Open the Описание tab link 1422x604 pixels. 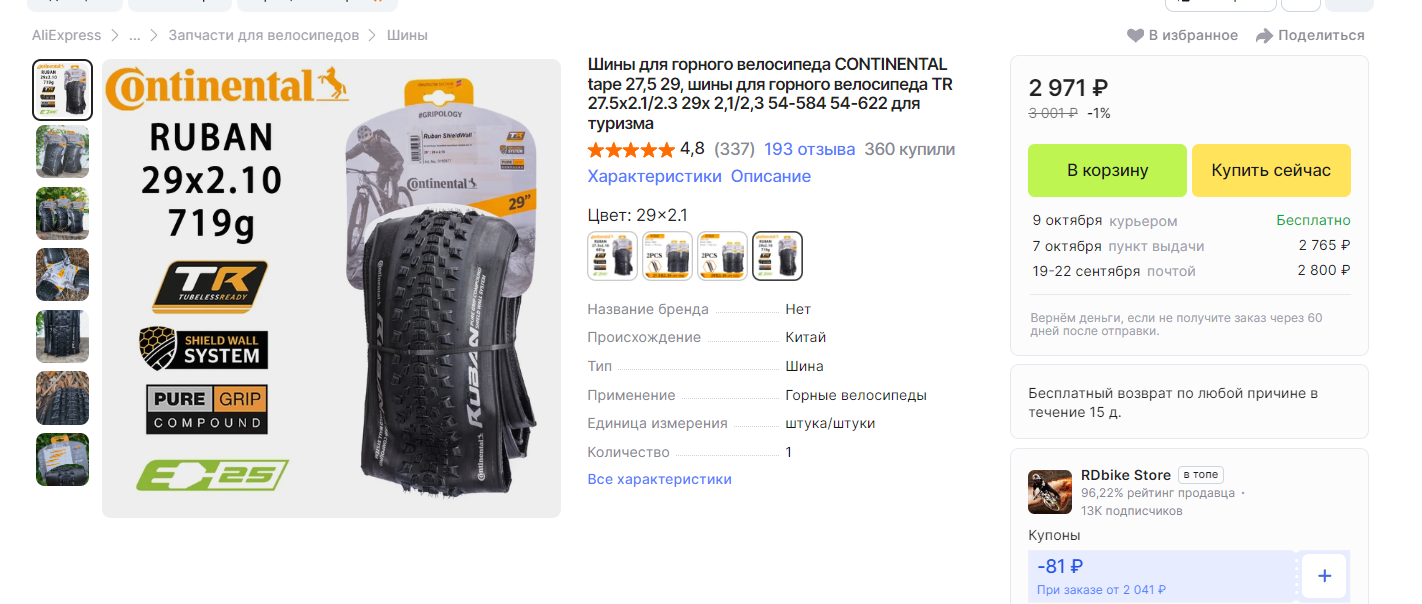(771, 176)
